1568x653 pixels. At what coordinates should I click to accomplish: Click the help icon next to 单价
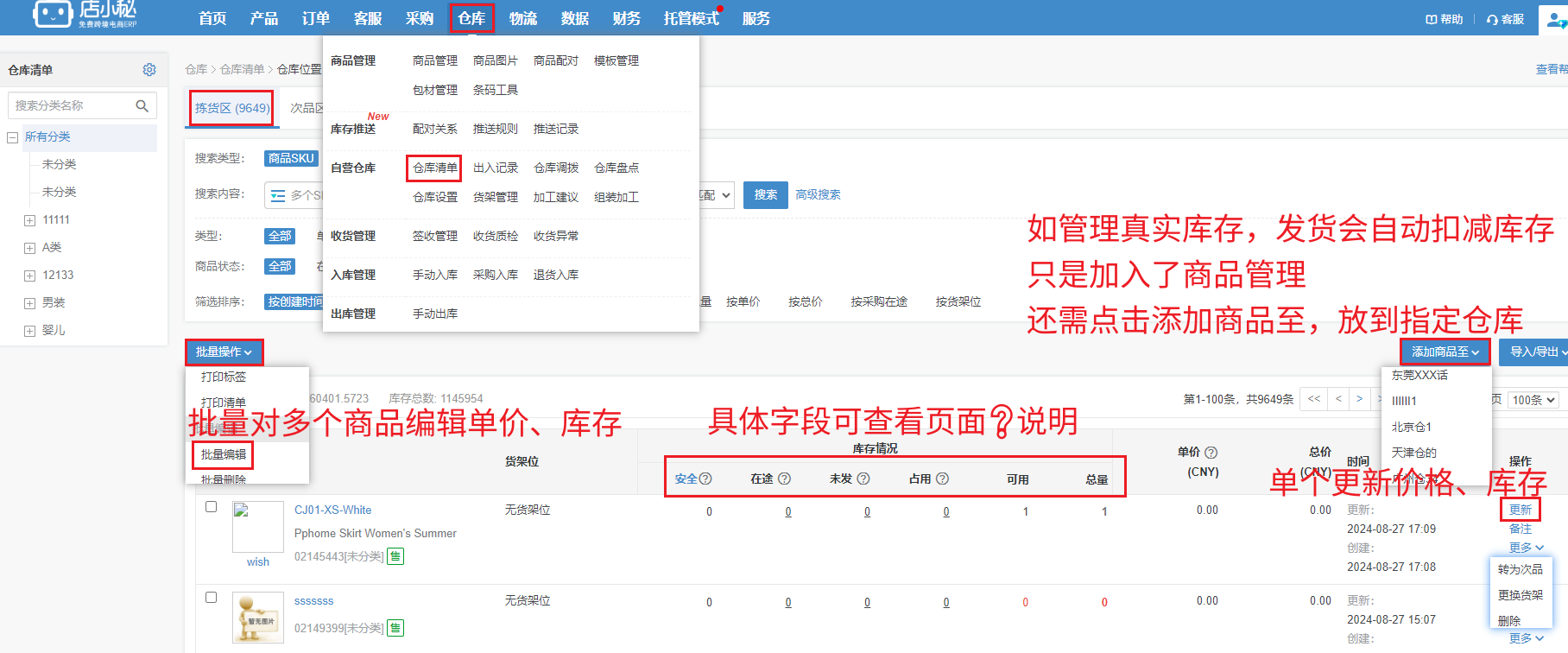pos(1211,453)
